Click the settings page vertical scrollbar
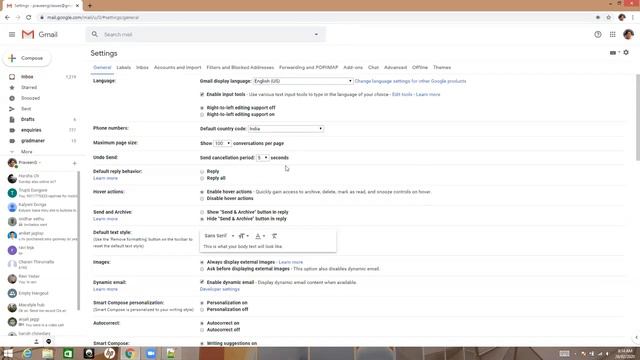The width and height of the screenshot is (640, 360). click(637, 118)
